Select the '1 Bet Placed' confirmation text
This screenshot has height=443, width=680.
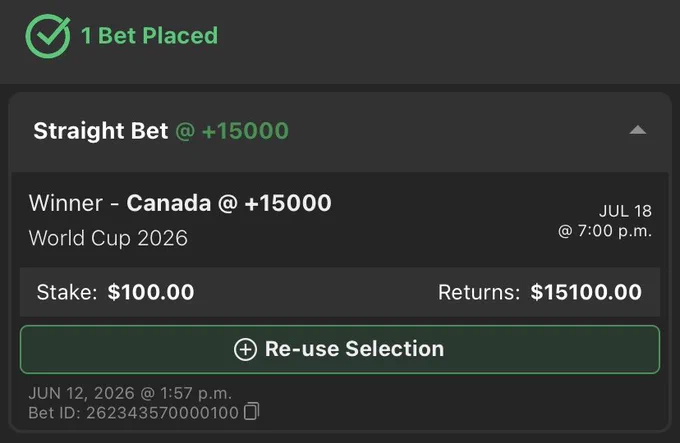tap(149, 36)
